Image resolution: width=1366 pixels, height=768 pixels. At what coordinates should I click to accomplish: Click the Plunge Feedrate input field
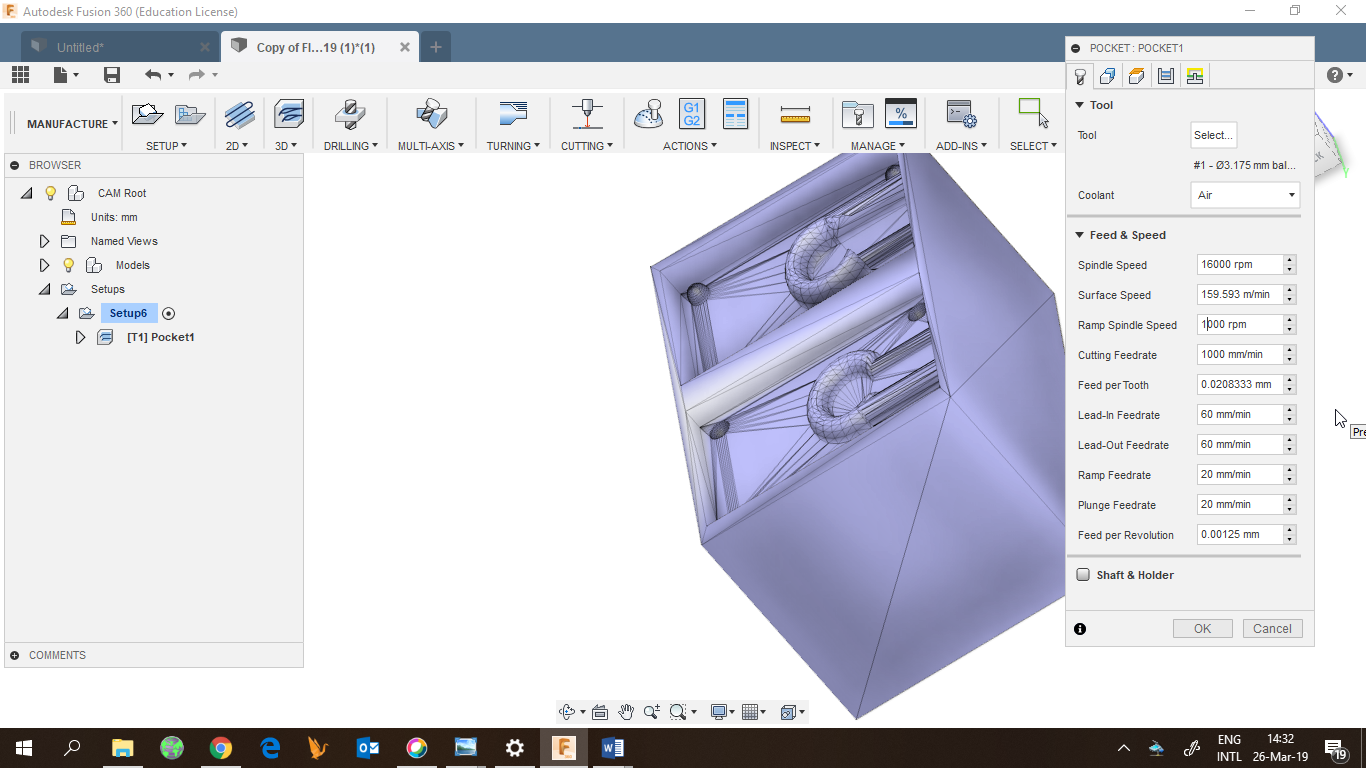[x=1239, y=505]
